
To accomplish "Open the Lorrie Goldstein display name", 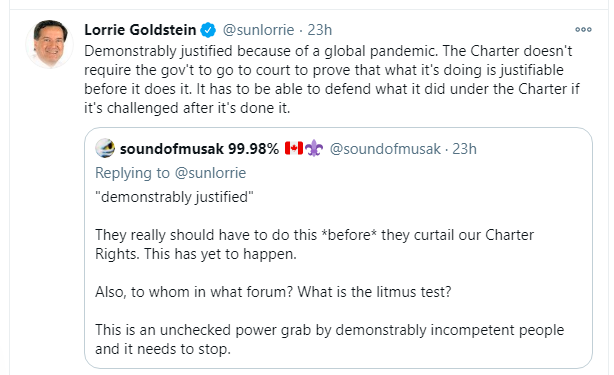I will (x=140, y=30).
